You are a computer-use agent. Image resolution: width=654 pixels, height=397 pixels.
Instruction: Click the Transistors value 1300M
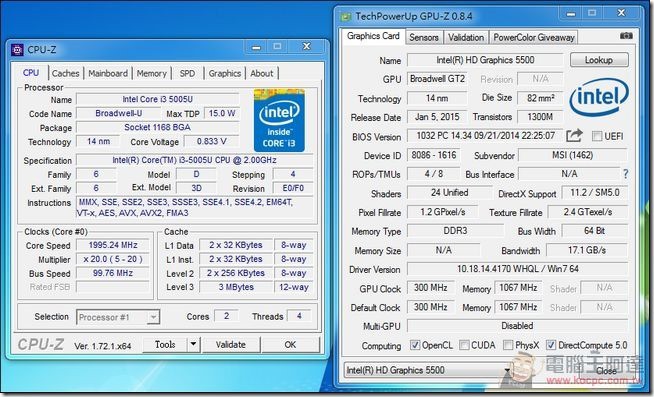540,117
